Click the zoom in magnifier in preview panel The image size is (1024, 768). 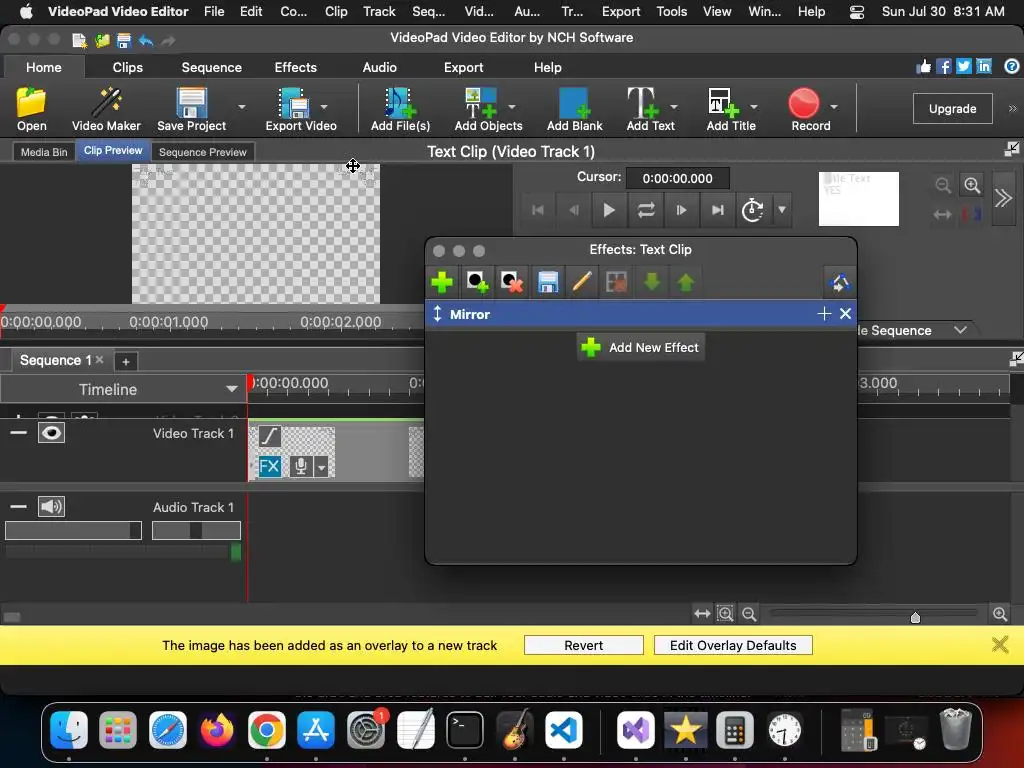pos(972,185)
